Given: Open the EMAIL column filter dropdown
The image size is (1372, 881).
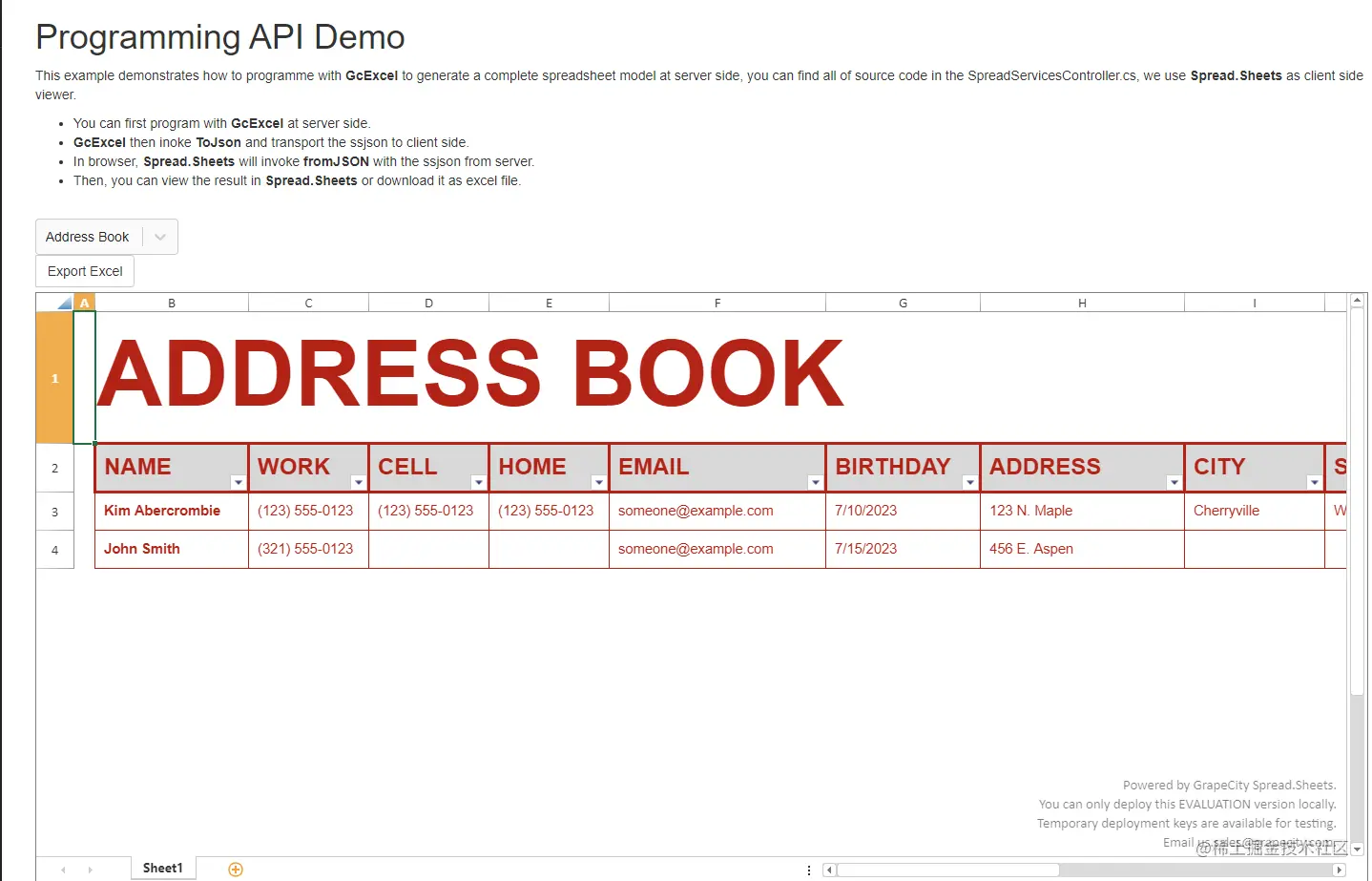Looking at the screenshot, I should [815, 482].
